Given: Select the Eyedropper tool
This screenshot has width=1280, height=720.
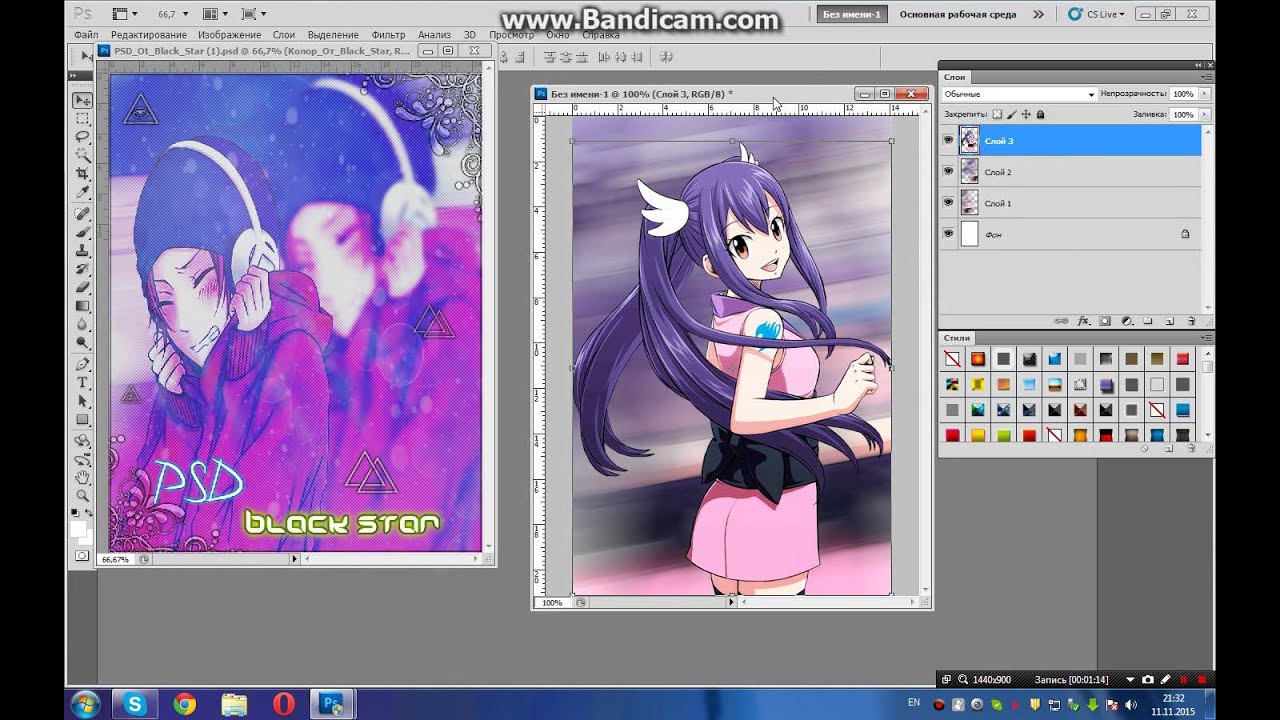Looking at the screenshot, I should tap(82, 192).
